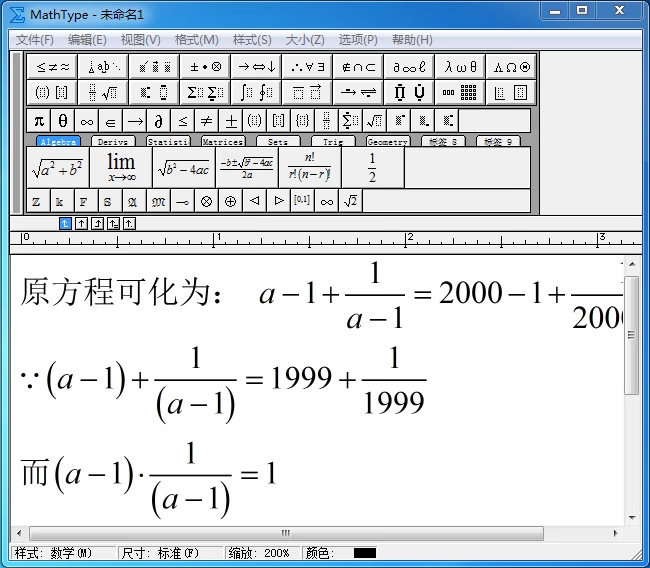Insert the one-half fraction expression
The width and height of the screenshot is (650, 568).
[x=372, y=168]
